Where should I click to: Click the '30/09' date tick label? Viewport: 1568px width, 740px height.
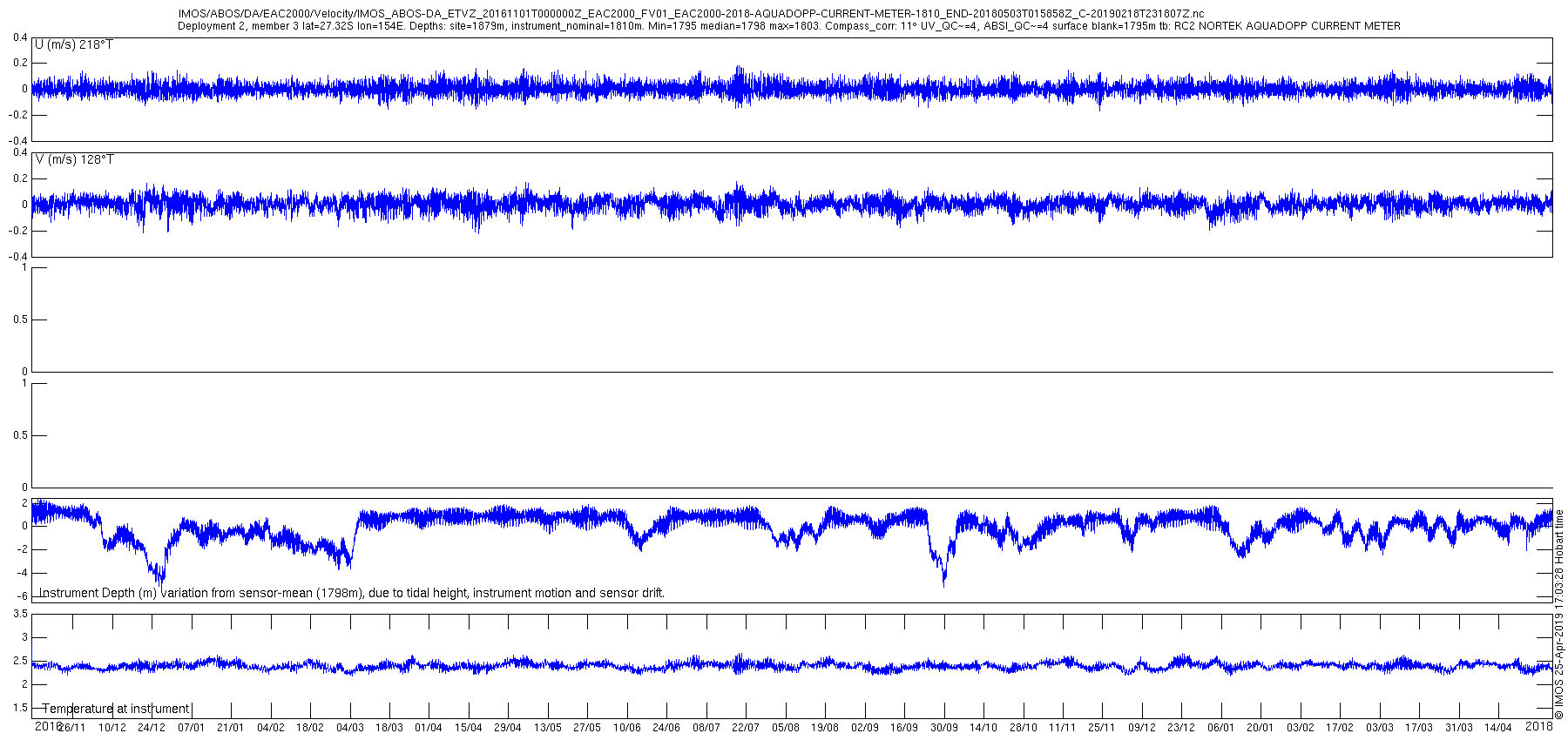944,728
